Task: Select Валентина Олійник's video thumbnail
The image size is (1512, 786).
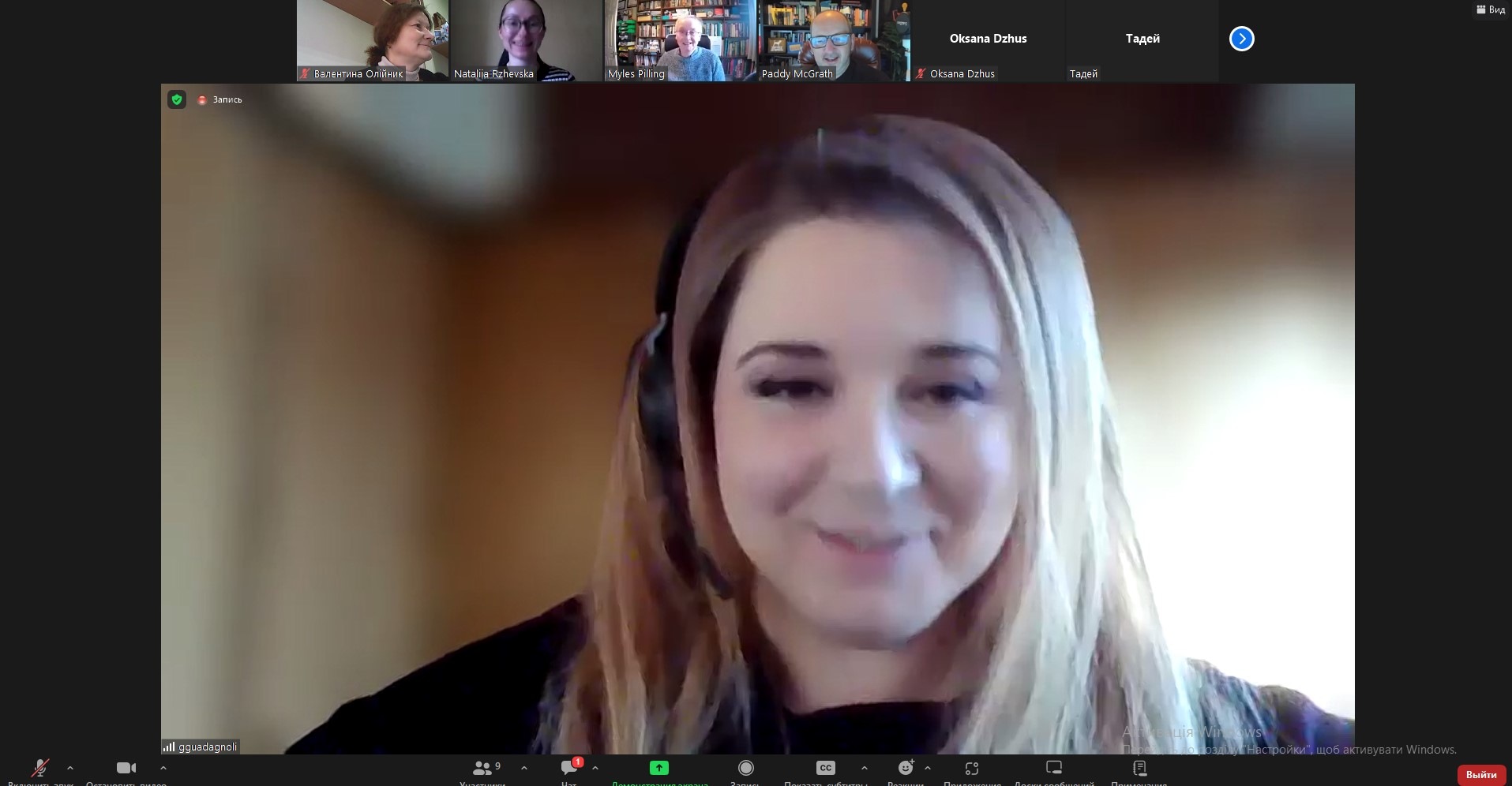Action: tap(373, 40)
